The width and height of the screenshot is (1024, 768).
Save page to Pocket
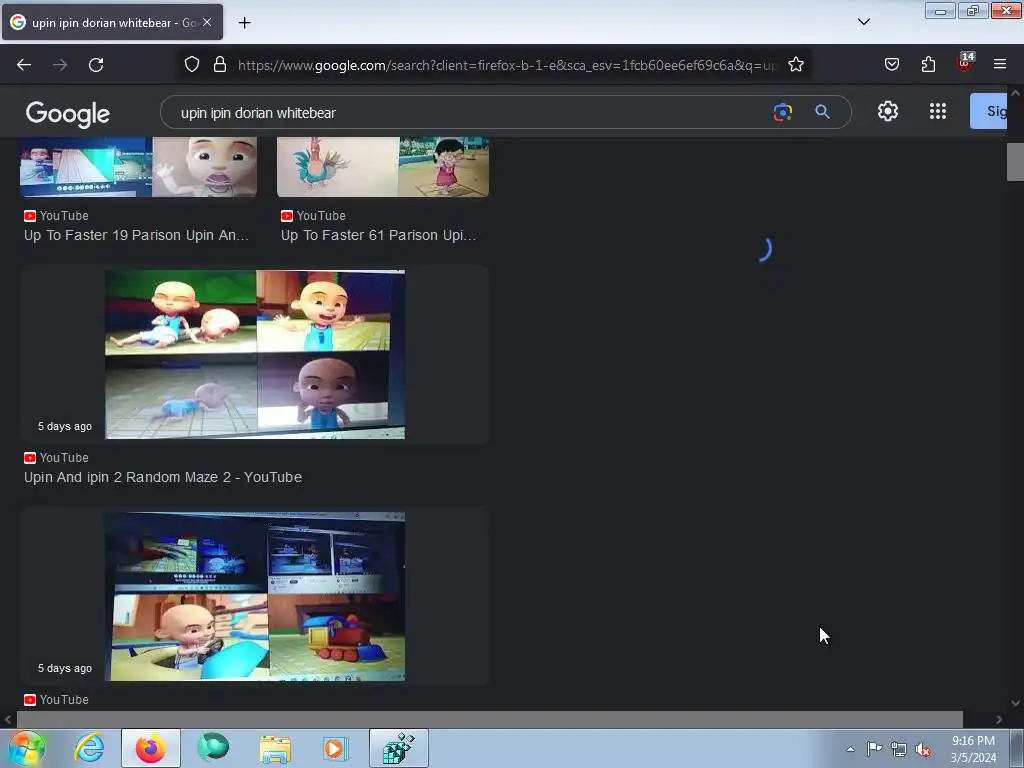coord(892,65)
